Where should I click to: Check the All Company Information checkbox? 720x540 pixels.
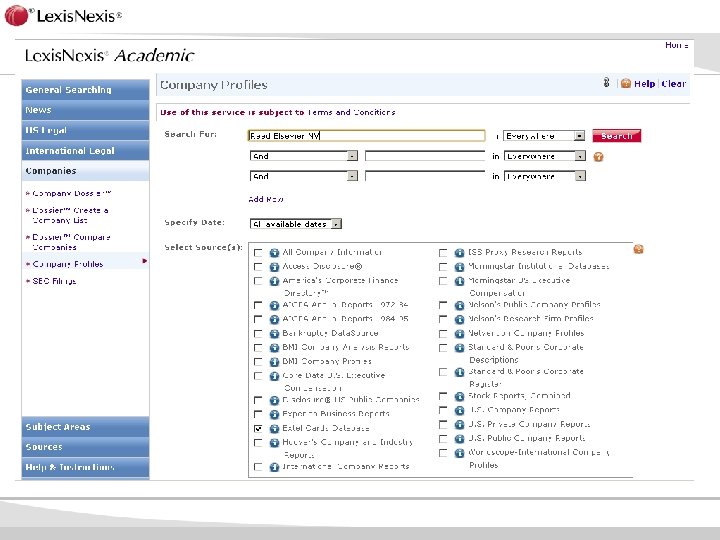(x=258, y=253)
